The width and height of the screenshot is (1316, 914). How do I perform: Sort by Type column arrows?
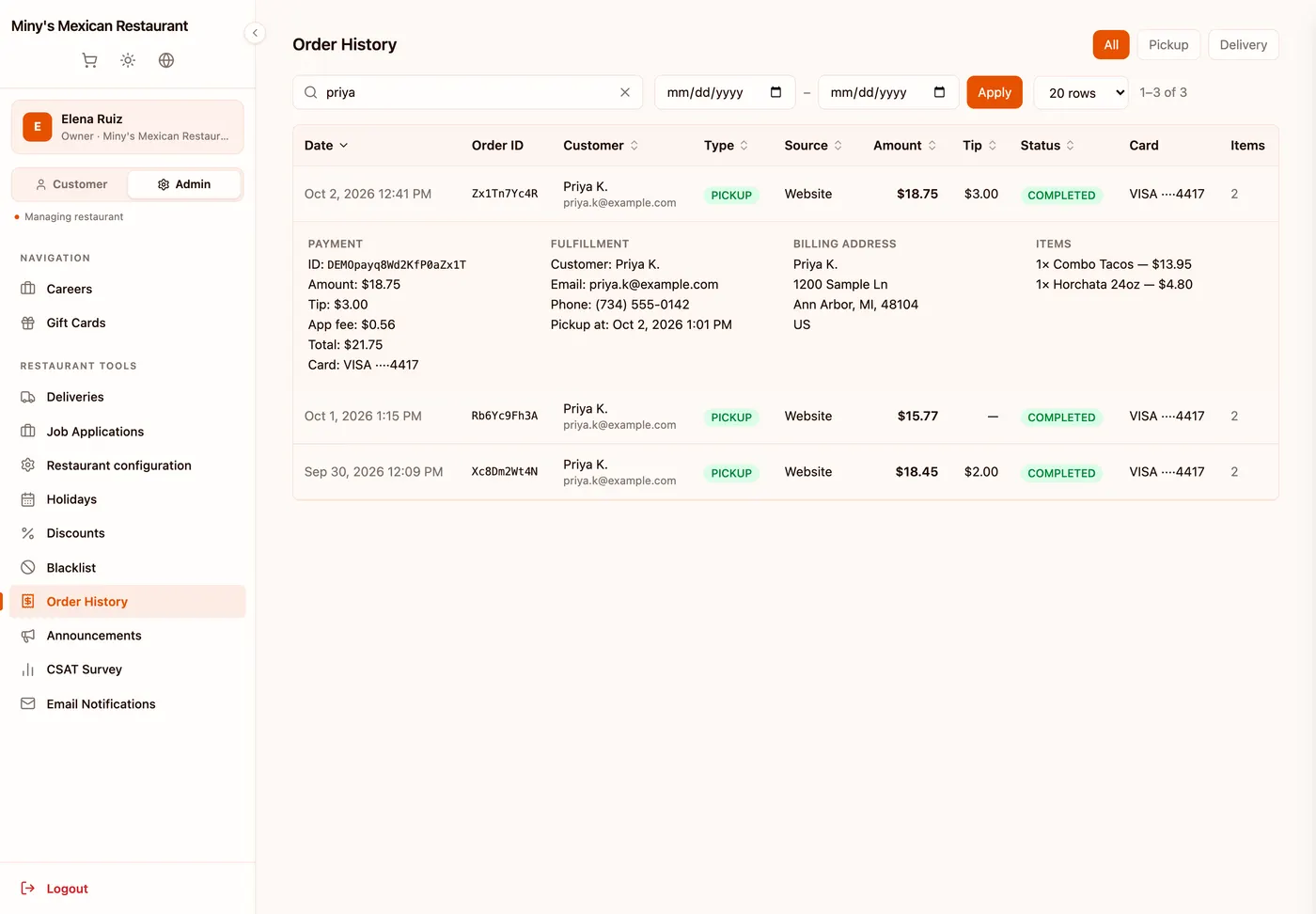click(744, 146)
